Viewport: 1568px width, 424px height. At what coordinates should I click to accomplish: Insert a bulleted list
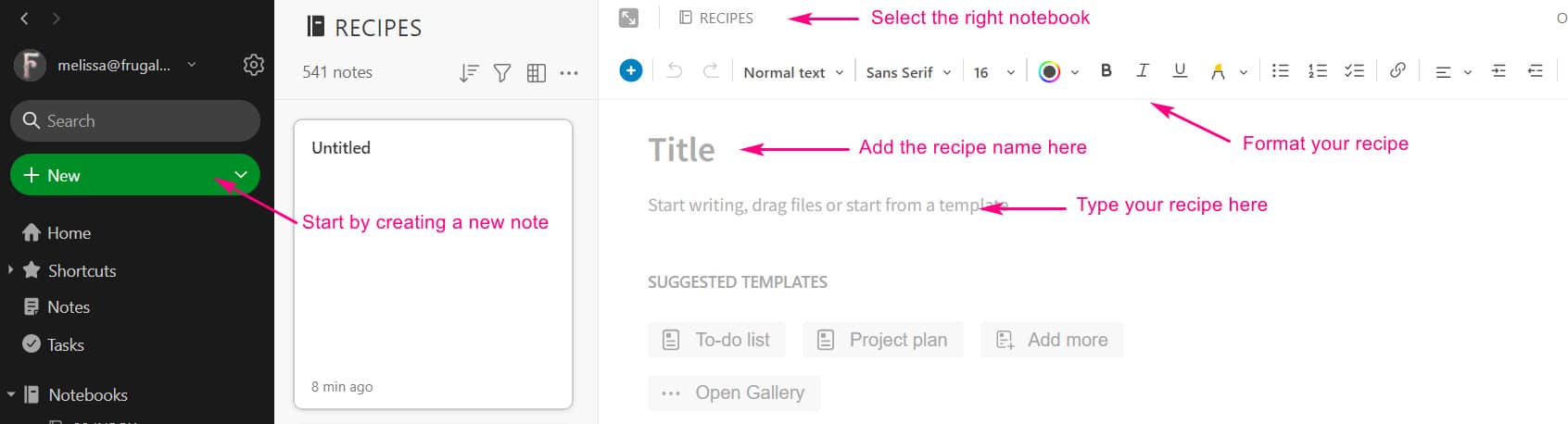(x=1280, y=70)
